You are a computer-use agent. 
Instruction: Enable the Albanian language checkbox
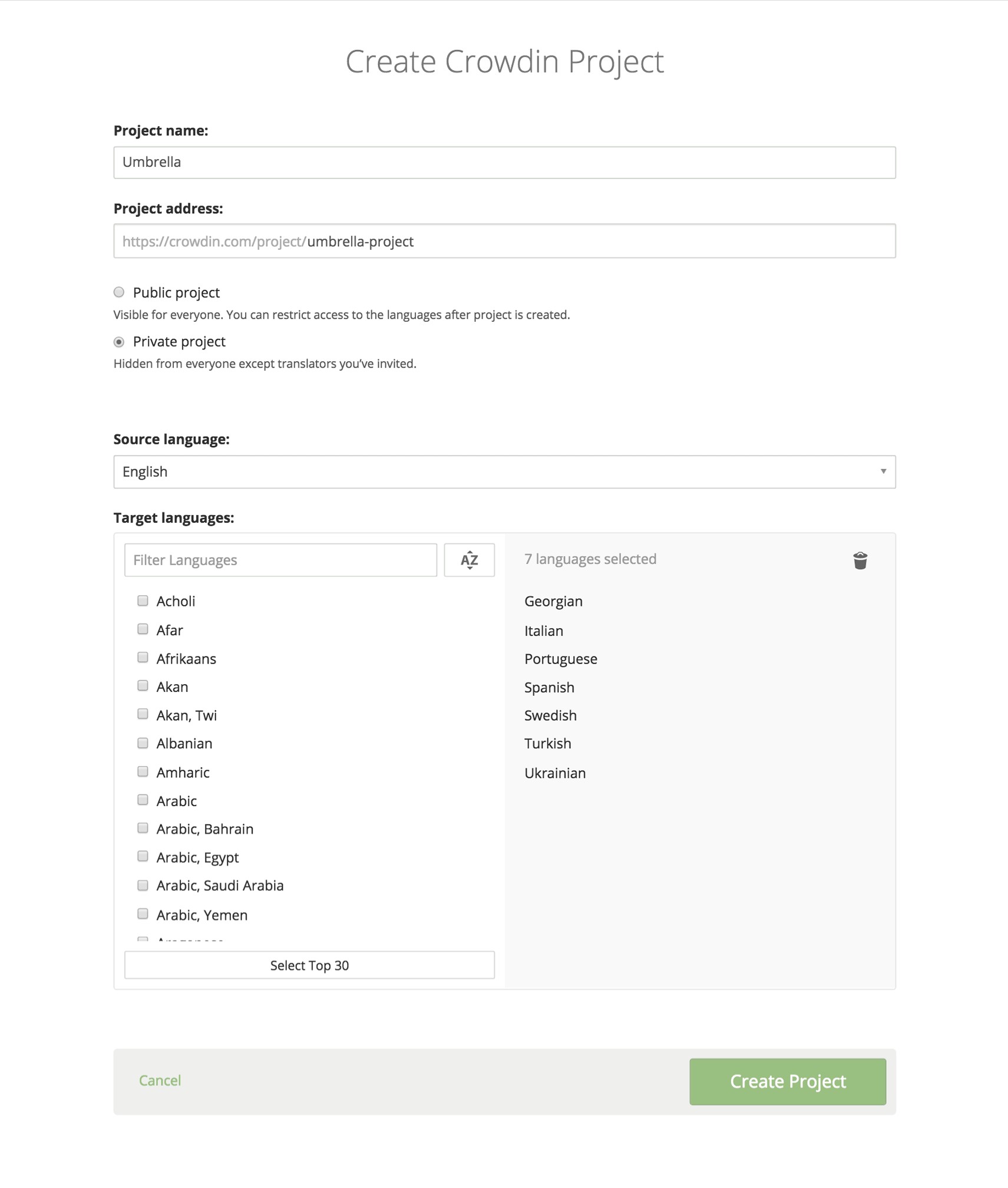coord(143,743)
